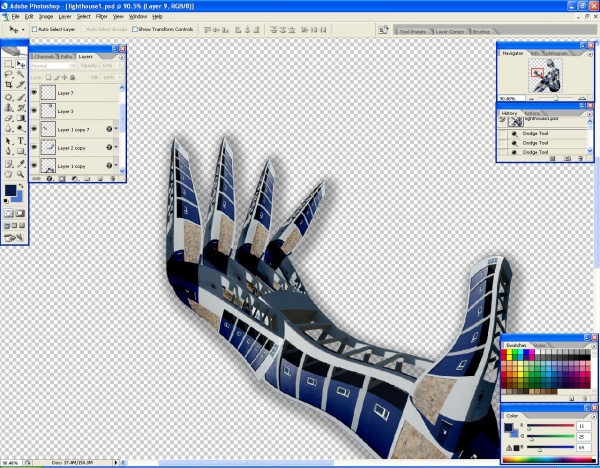
Task: Click lighthouse1.psd snapshot in History
Action: point(543,122)
